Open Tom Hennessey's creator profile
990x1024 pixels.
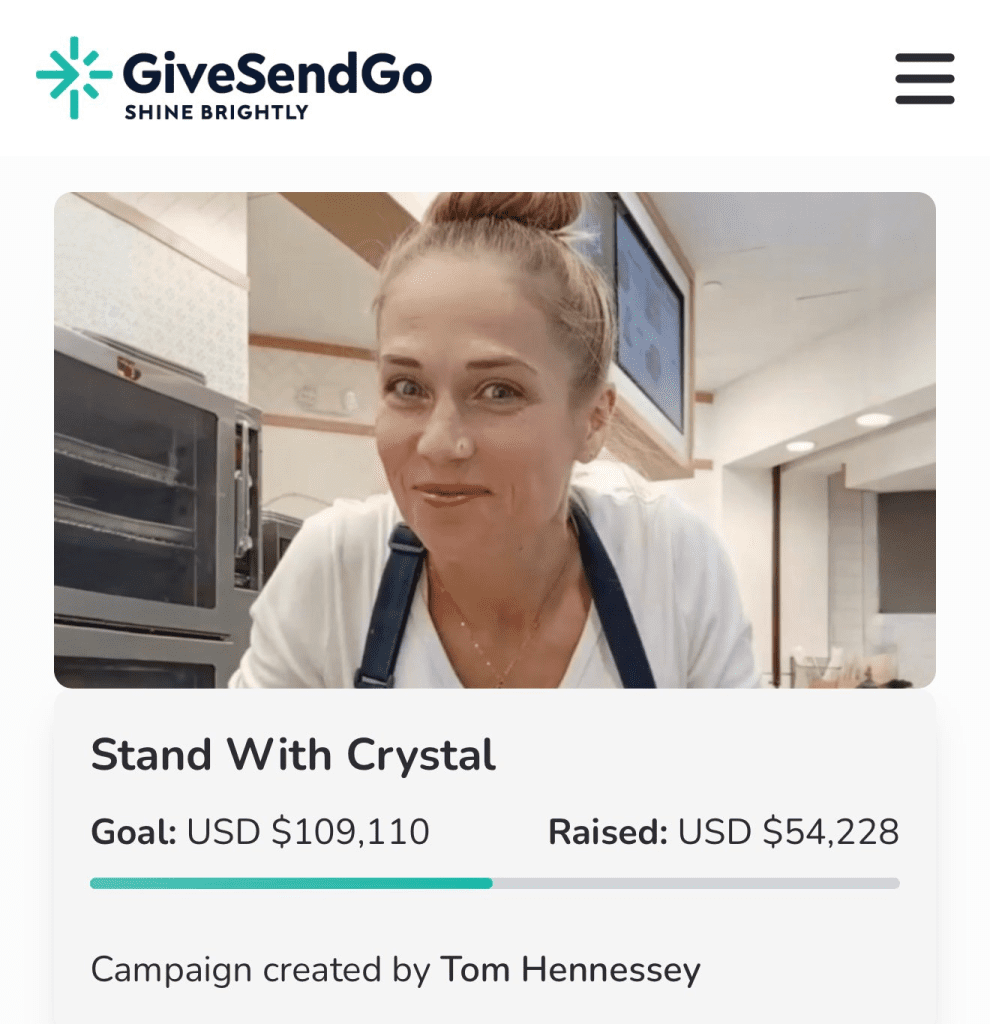coord(570,969)
